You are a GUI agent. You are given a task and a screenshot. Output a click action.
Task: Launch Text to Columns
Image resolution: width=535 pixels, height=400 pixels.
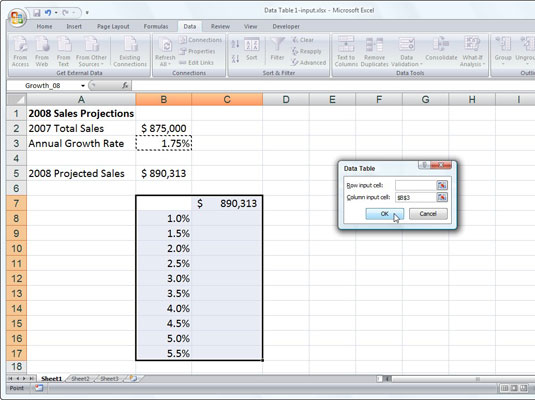pos(346,51)
